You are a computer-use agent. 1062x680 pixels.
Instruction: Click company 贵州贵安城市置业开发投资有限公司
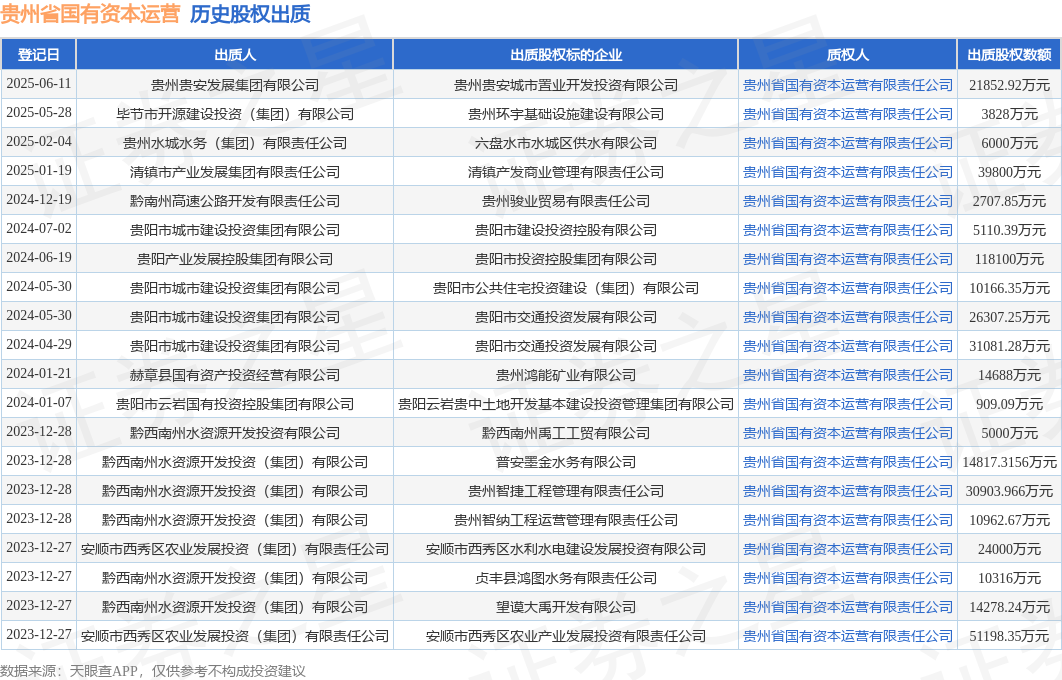click(566, 85)
